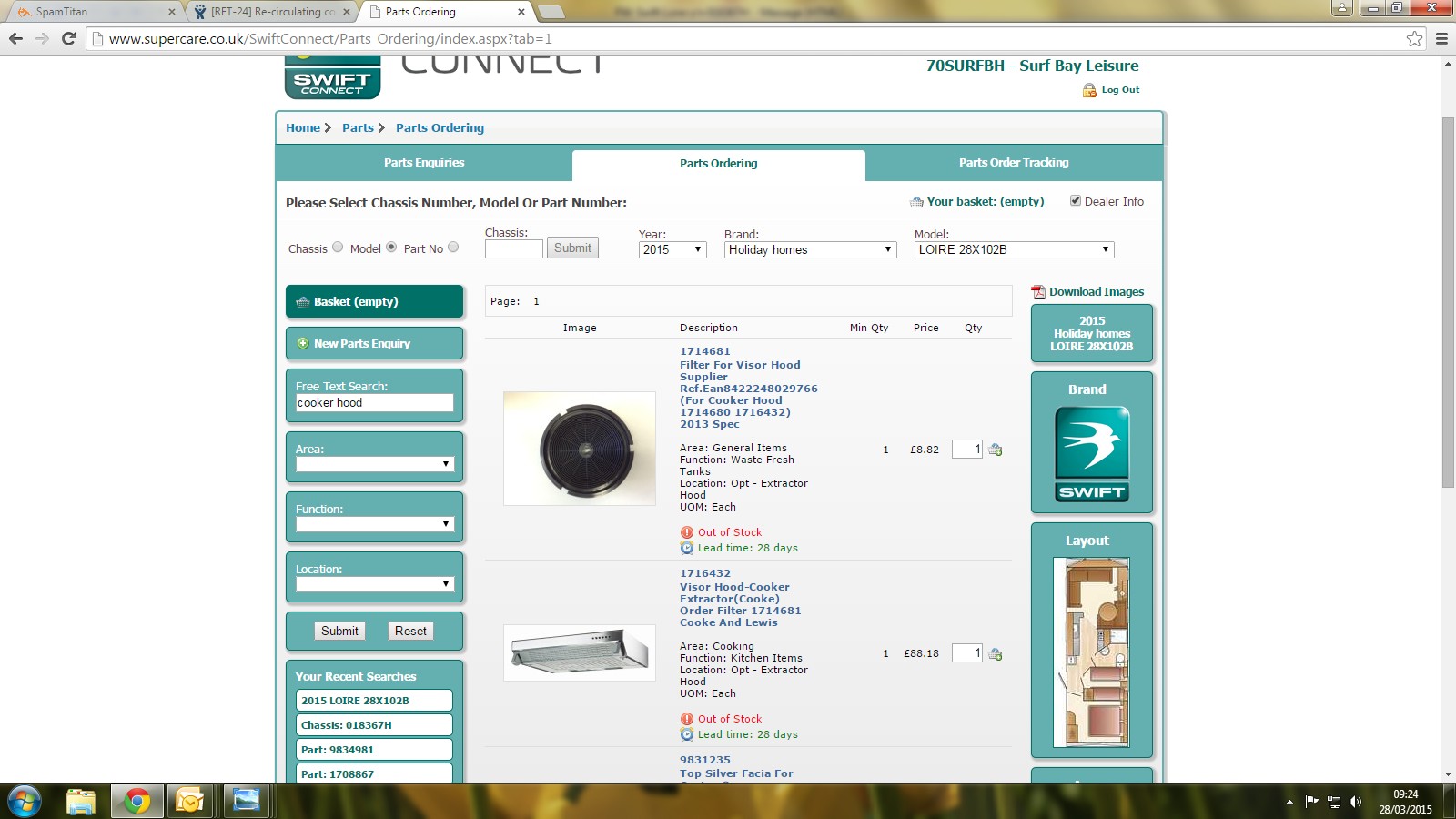Image resolution: width=1456 pixels, height=819 pixels.
Task: Open File Explorer from the taskbar
Action: tap(81, 801)
